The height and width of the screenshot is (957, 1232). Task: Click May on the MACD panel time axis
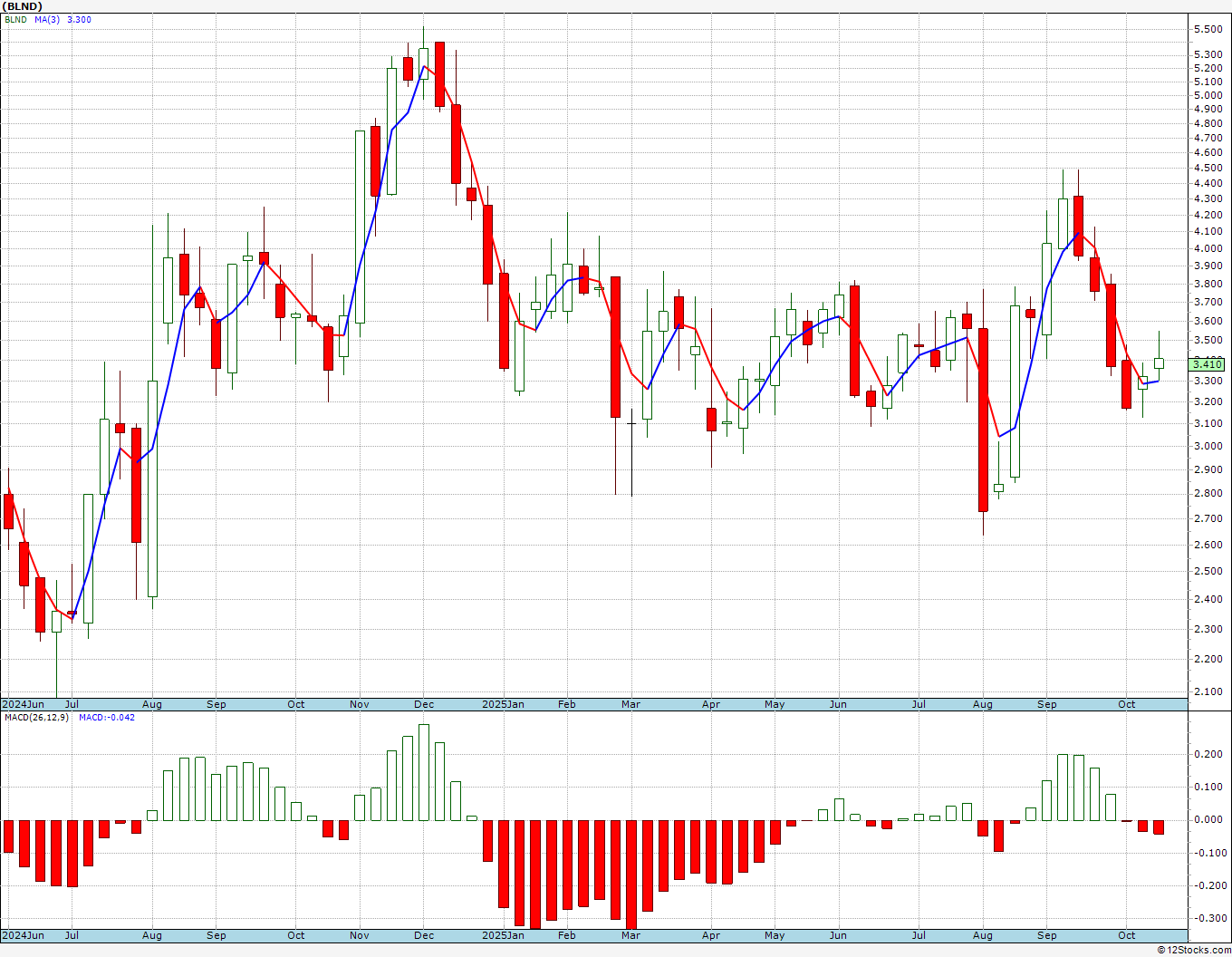(775, 935)
